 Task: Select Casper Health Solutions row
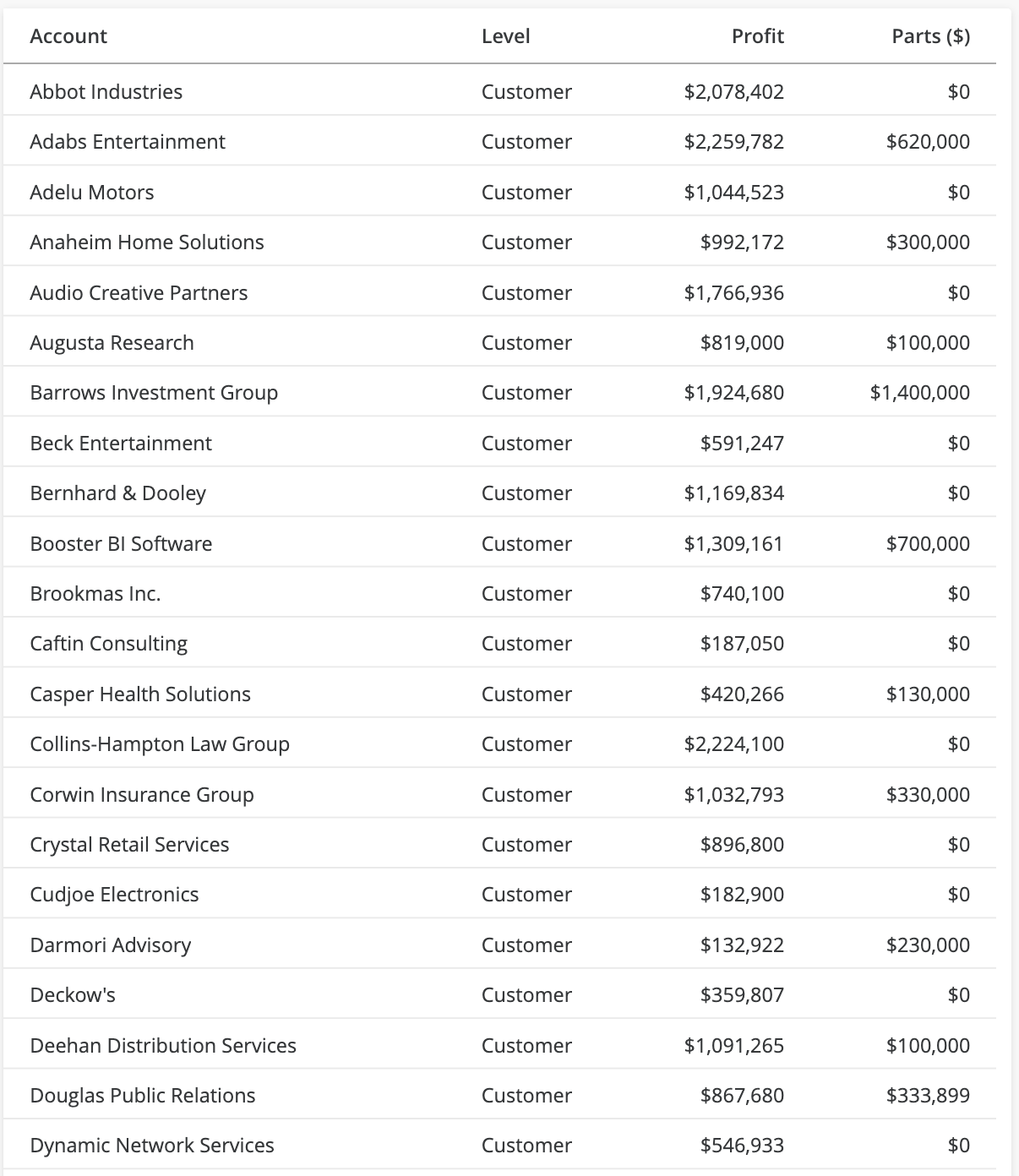(x=140, y=694)
